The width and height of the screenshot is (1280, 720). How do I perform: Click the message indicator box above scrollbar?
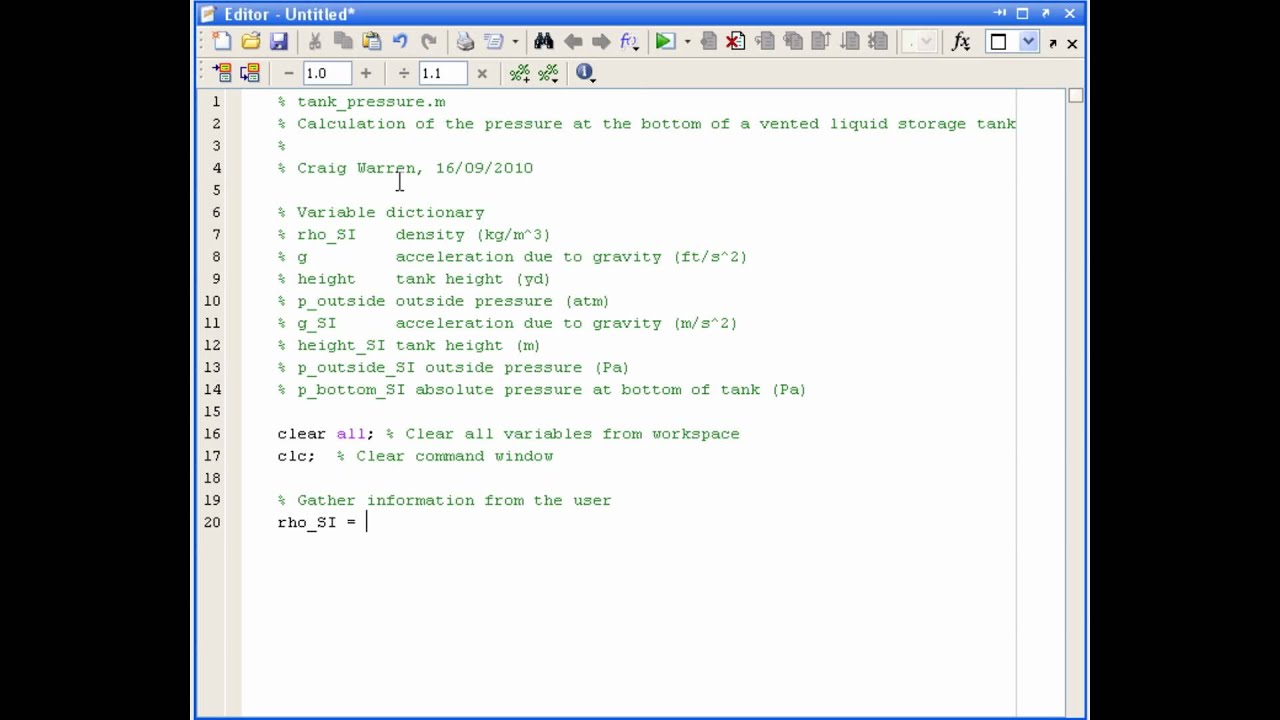[x=1076, y=96]
